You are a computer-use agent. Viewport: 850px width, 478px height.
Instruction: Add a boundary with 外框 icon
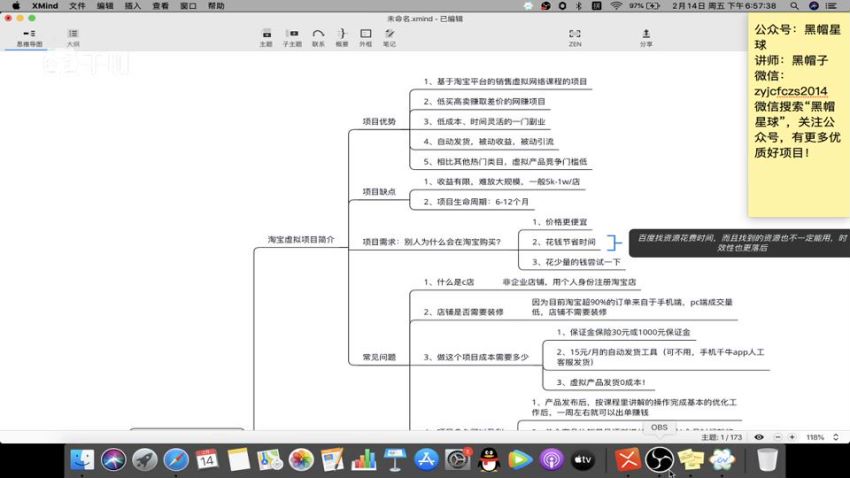click(366, 36)
